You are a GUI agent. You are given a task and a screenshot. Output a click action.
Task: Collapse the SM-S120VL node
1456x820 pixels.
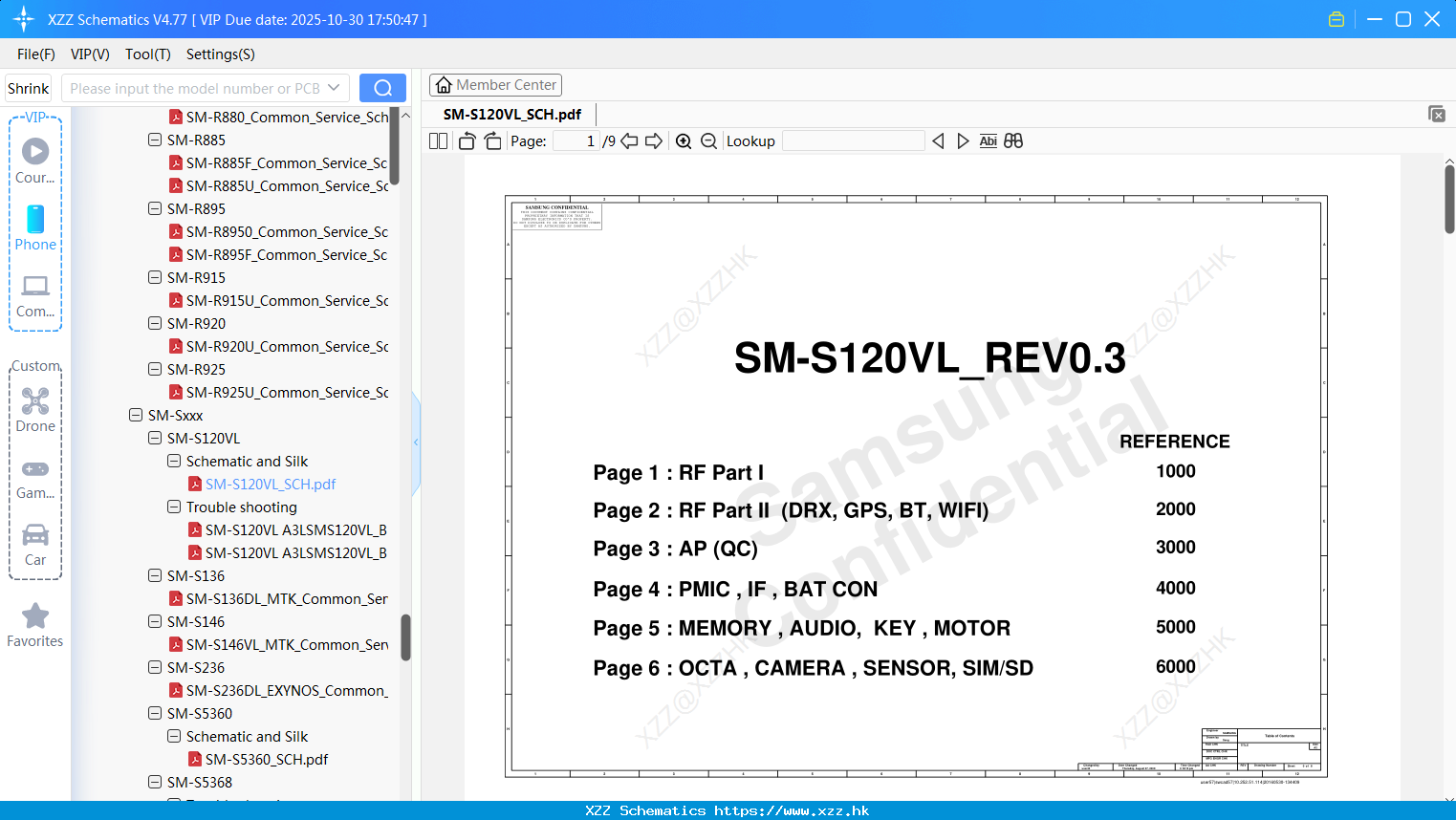(x=155, y=438)
